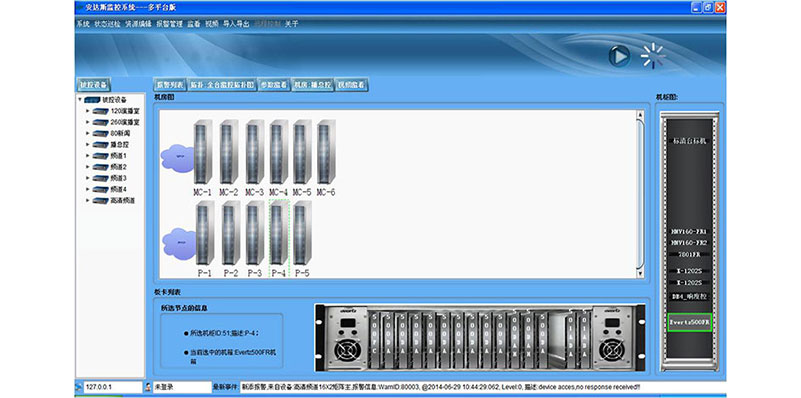
Task: Expand the 频道1 tree node
Action: point(88,156)
